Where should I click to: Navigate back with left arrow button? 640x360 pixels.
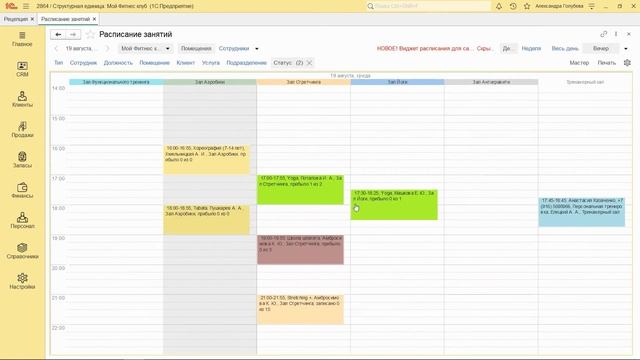(58, 35)
